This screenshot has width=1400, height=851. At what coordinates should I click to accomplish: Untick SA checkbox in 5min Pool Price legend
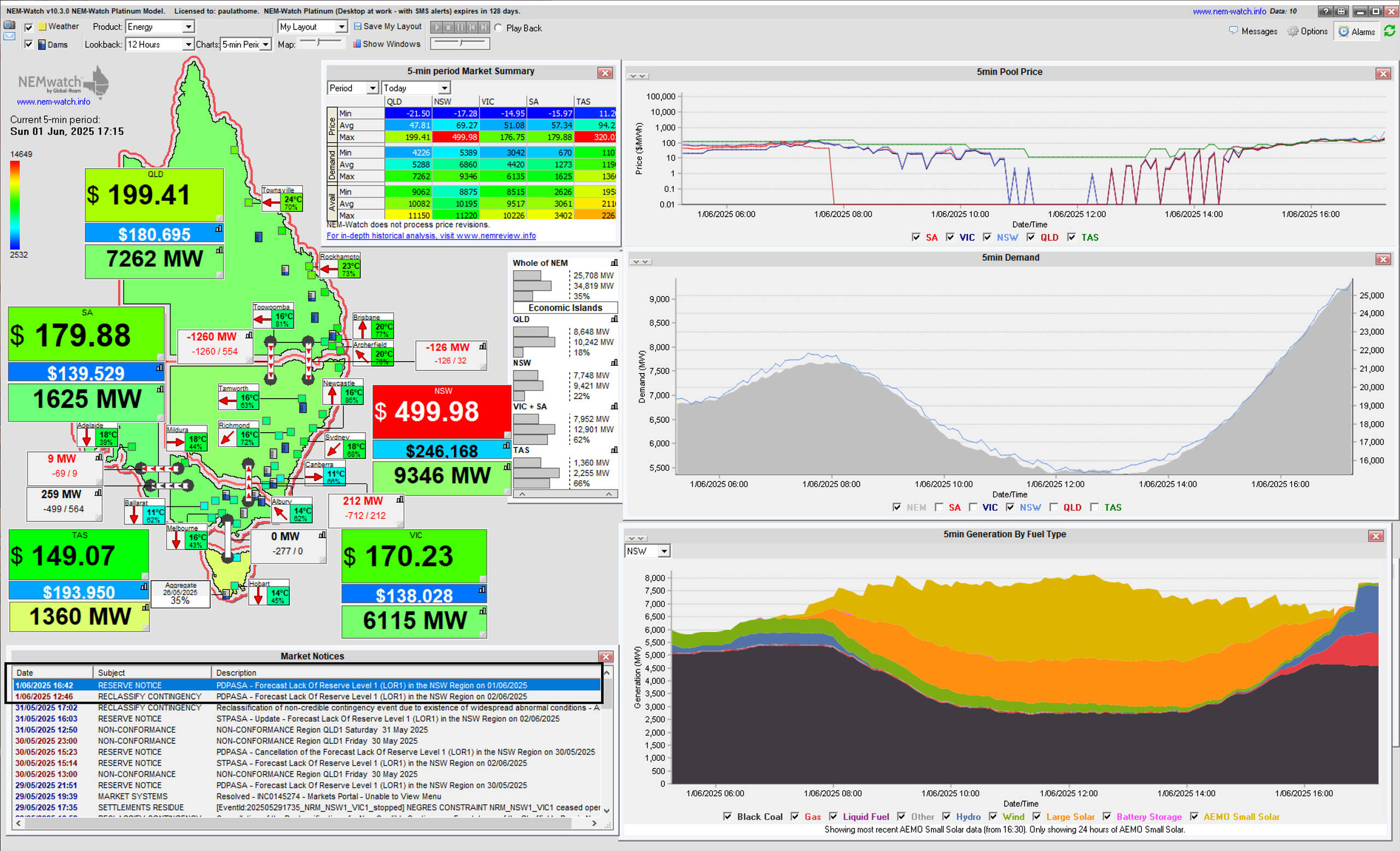pos(916,237)
